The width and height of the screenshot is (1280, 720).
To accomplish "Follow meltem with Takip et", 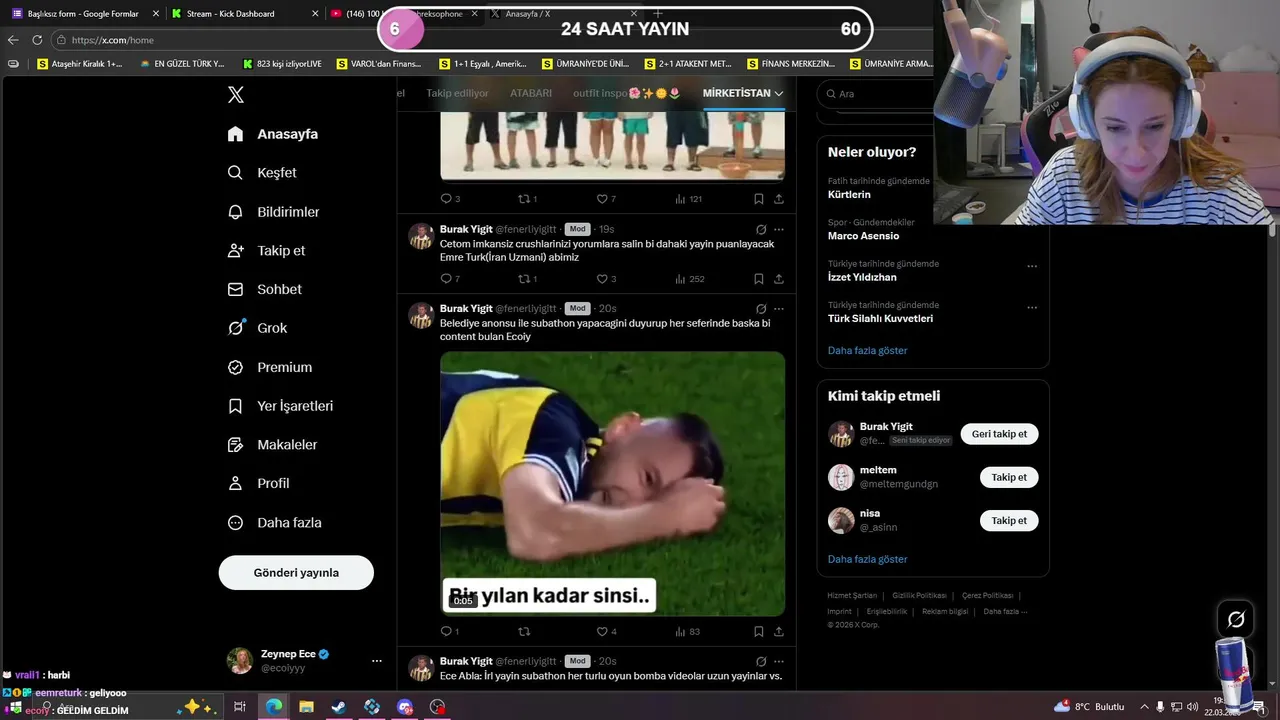I will (1009, 477).
